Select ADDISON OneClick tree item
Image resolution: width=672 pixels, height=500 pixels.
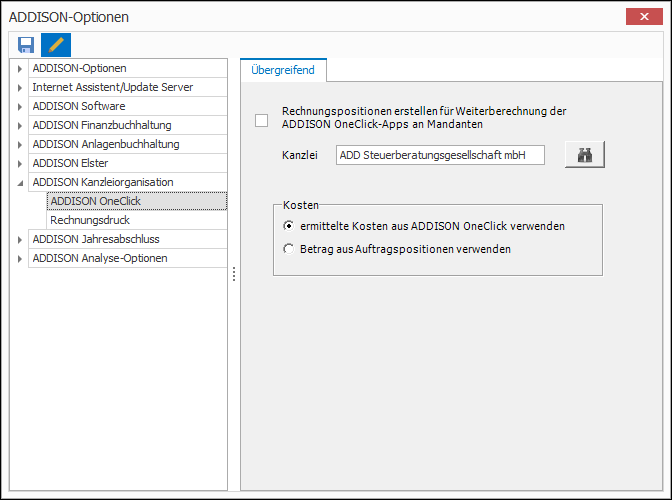137,201
